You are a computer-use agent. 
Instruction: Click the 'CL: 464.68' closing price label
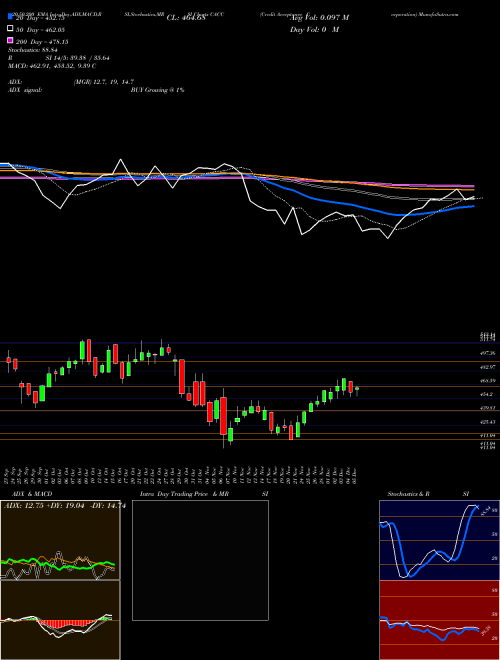pos(186,18)
